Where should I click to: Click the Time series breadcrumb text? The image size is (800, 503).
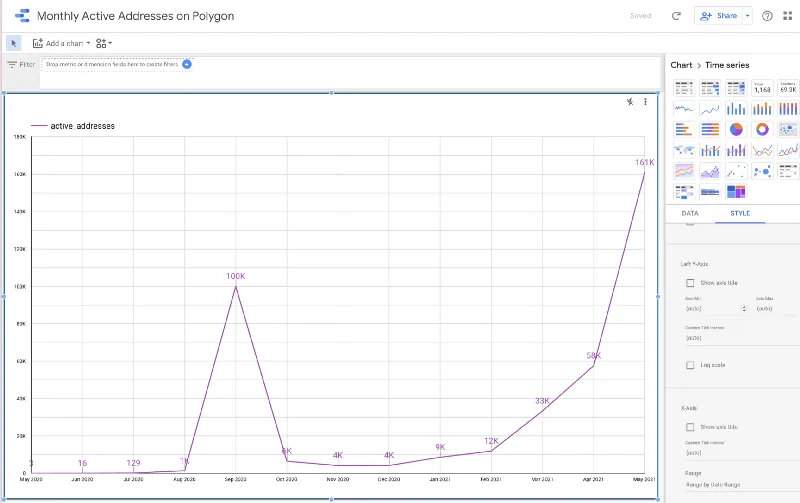click(x=727, y=65)
